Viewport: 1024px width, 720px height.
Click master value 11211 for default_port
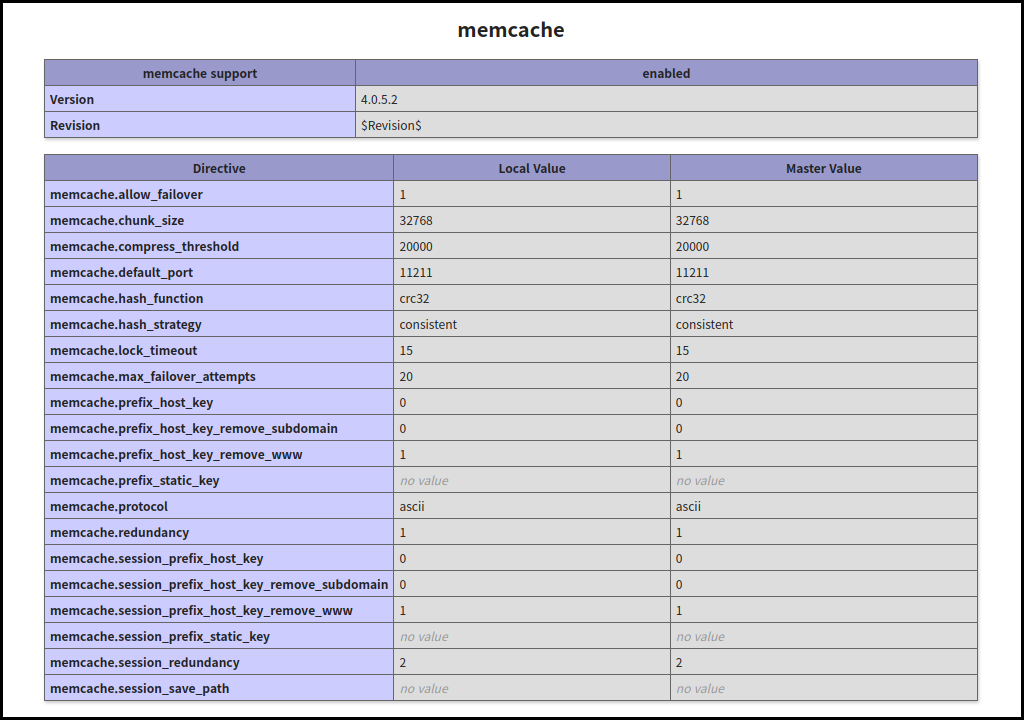point(692,272)
